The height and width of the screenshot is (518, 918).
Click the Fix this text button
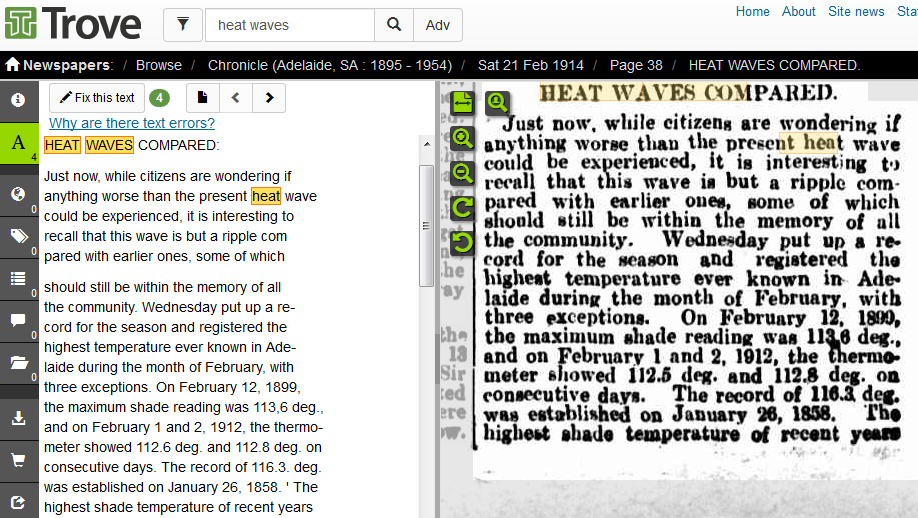(x=97, y=98)
